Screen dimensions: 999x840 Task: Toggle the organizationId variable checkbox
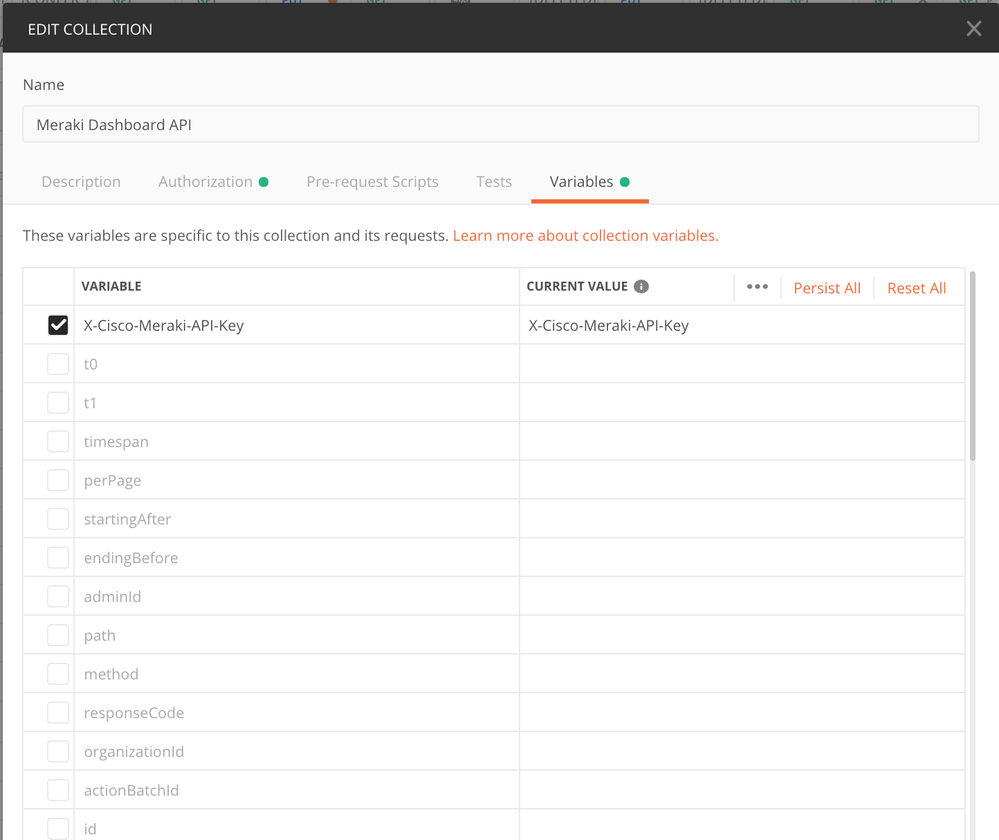point(58,751)
